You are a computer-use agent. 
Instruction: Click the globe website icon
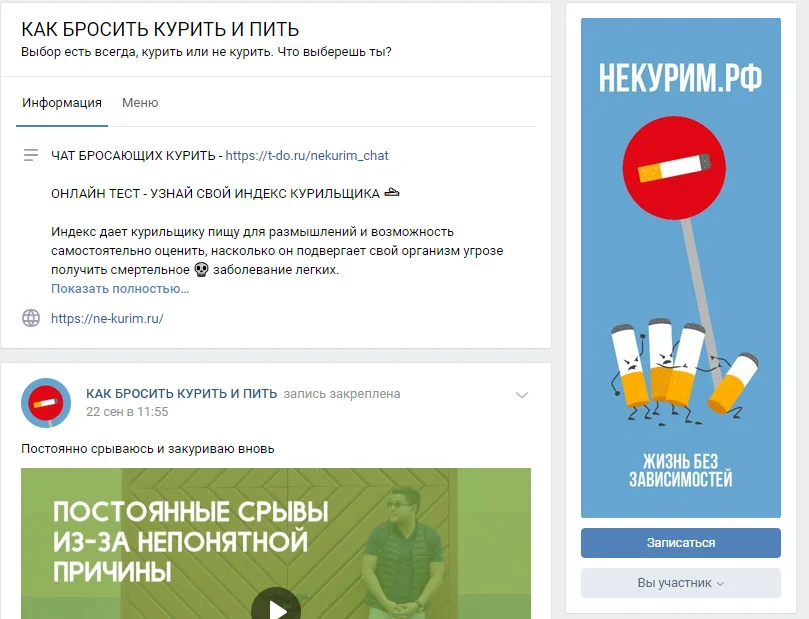tap(31, 318)
